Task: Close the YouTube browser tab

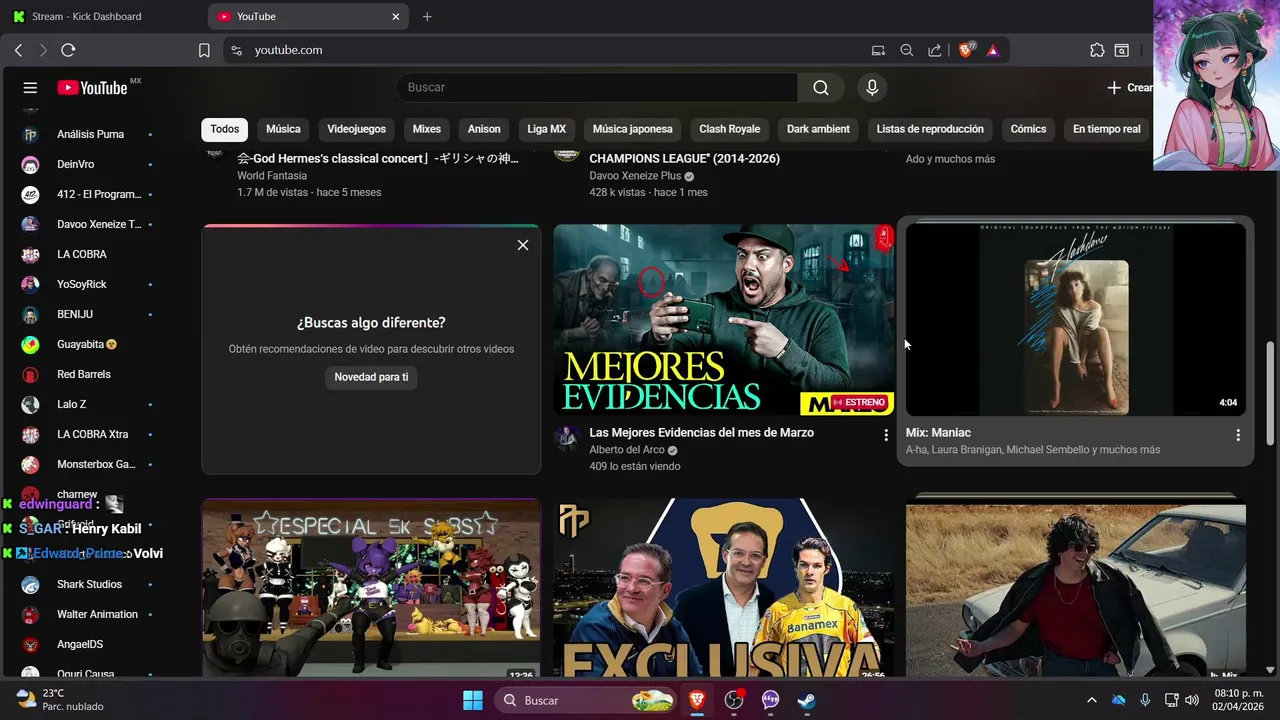Action: click(x=396, y=16)
